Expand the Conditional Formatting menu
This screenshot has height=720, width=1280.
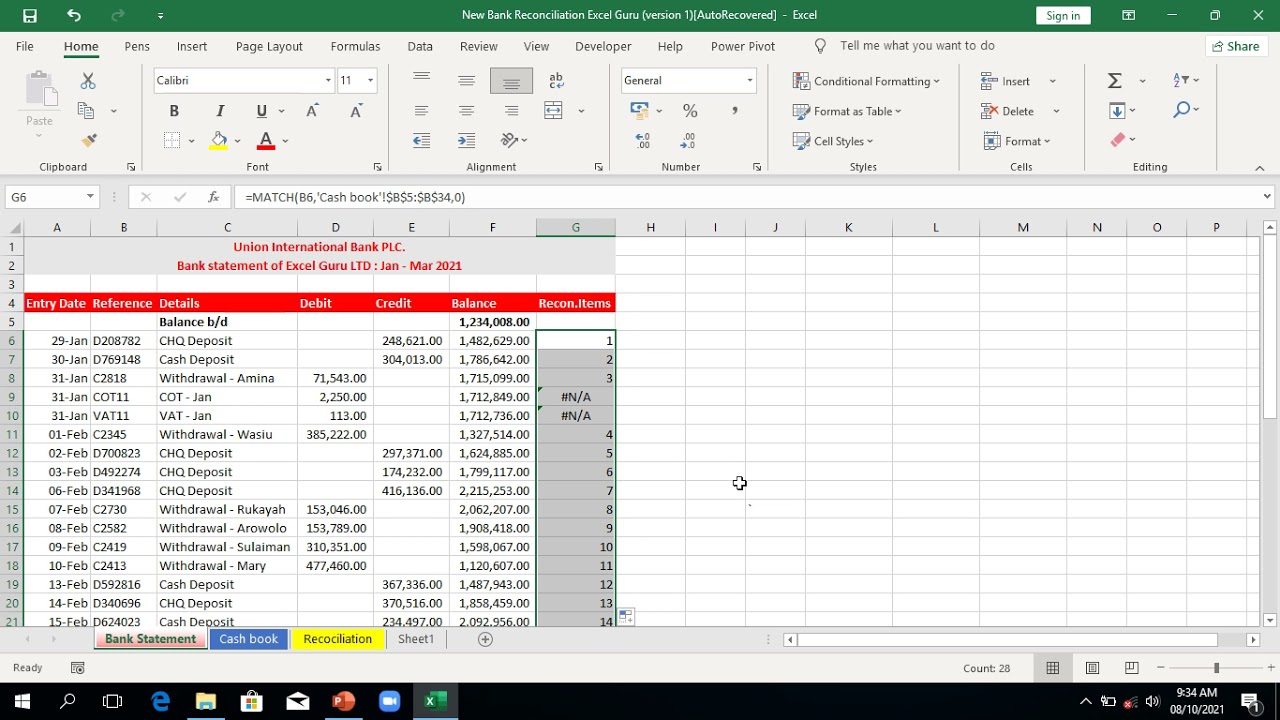coord(866,81)
